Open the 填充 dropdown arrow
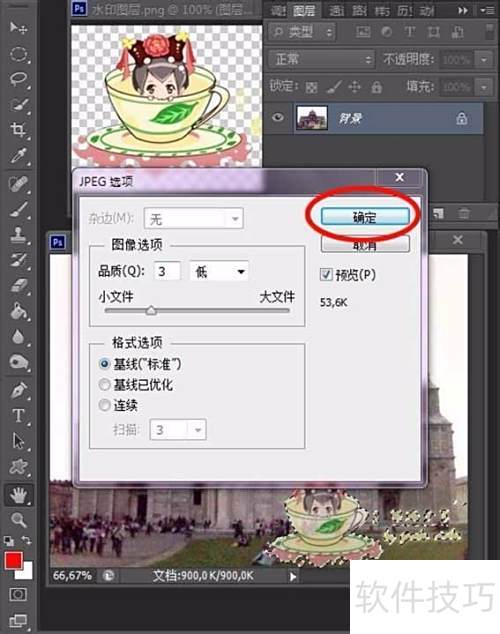 484,87
